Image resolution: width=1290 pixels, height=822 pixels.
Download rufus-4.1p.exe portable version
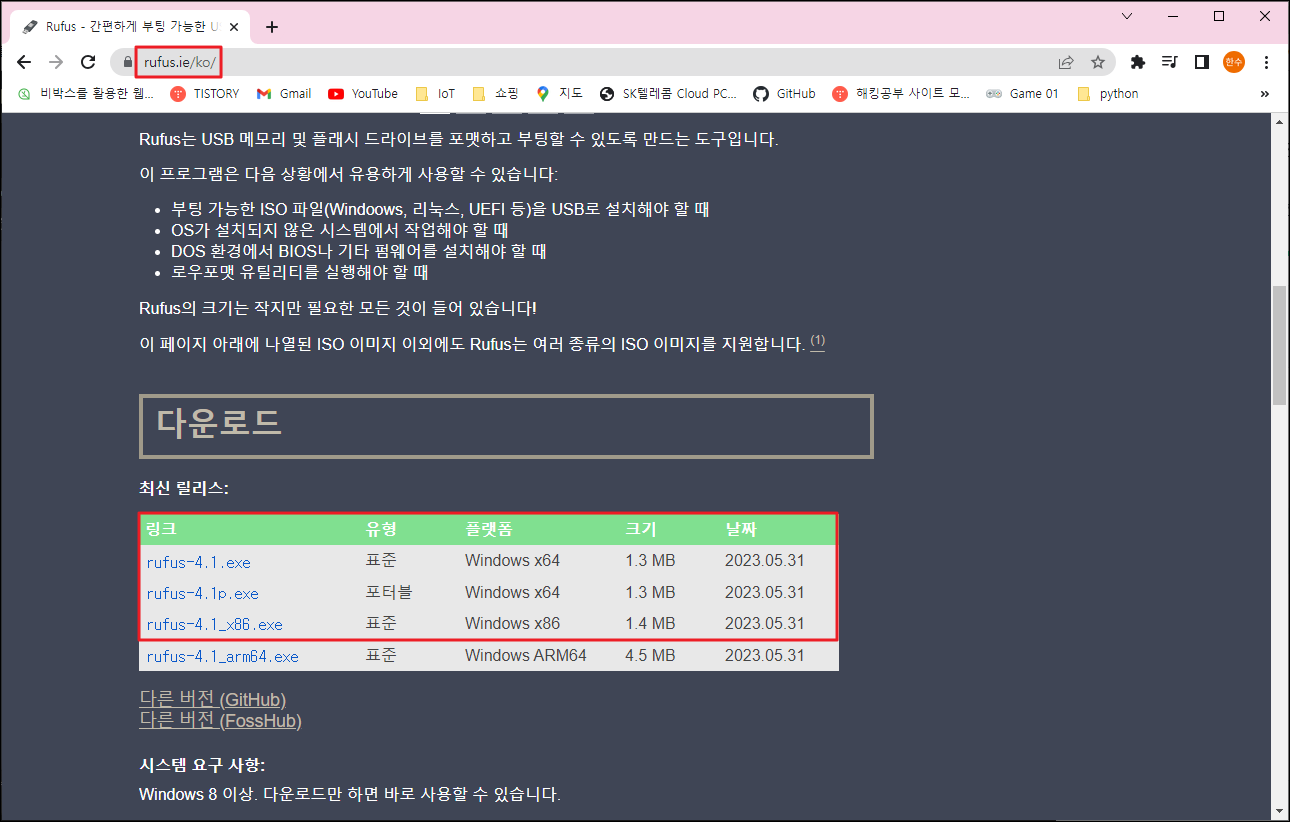pyautogui.click(x=202, y=594)
